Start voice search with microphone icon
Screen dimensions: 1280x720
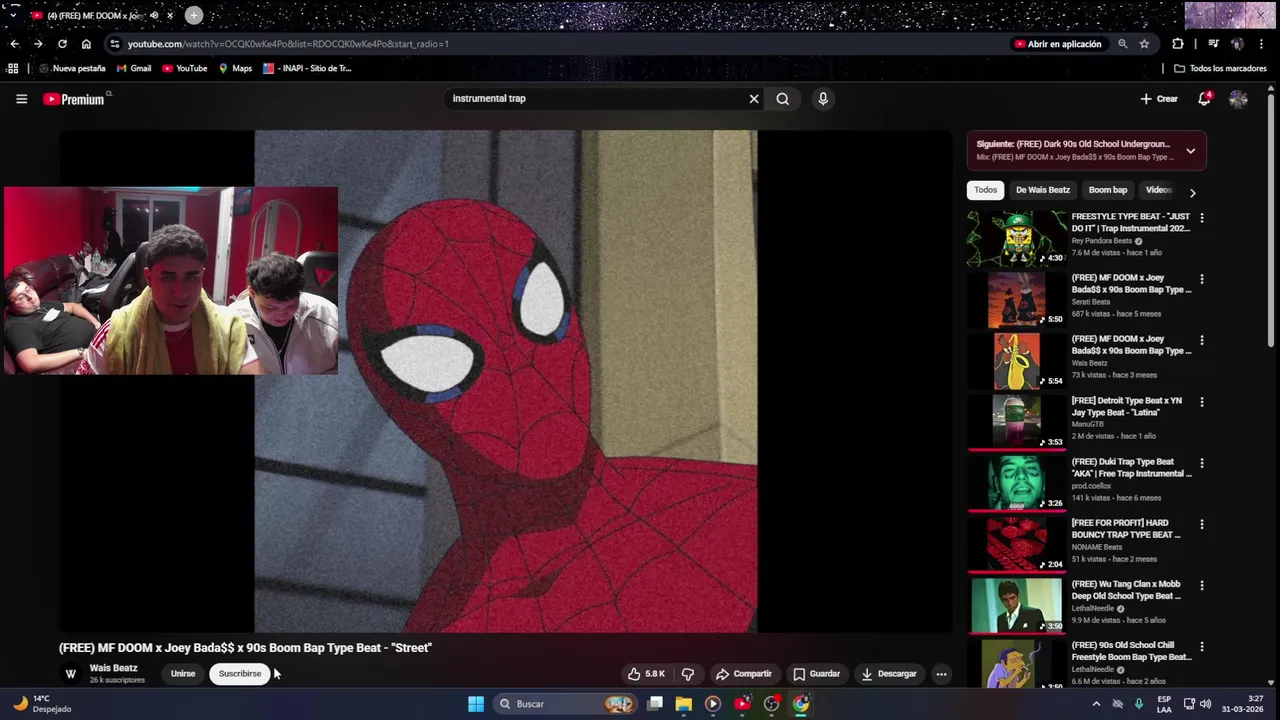823,99
